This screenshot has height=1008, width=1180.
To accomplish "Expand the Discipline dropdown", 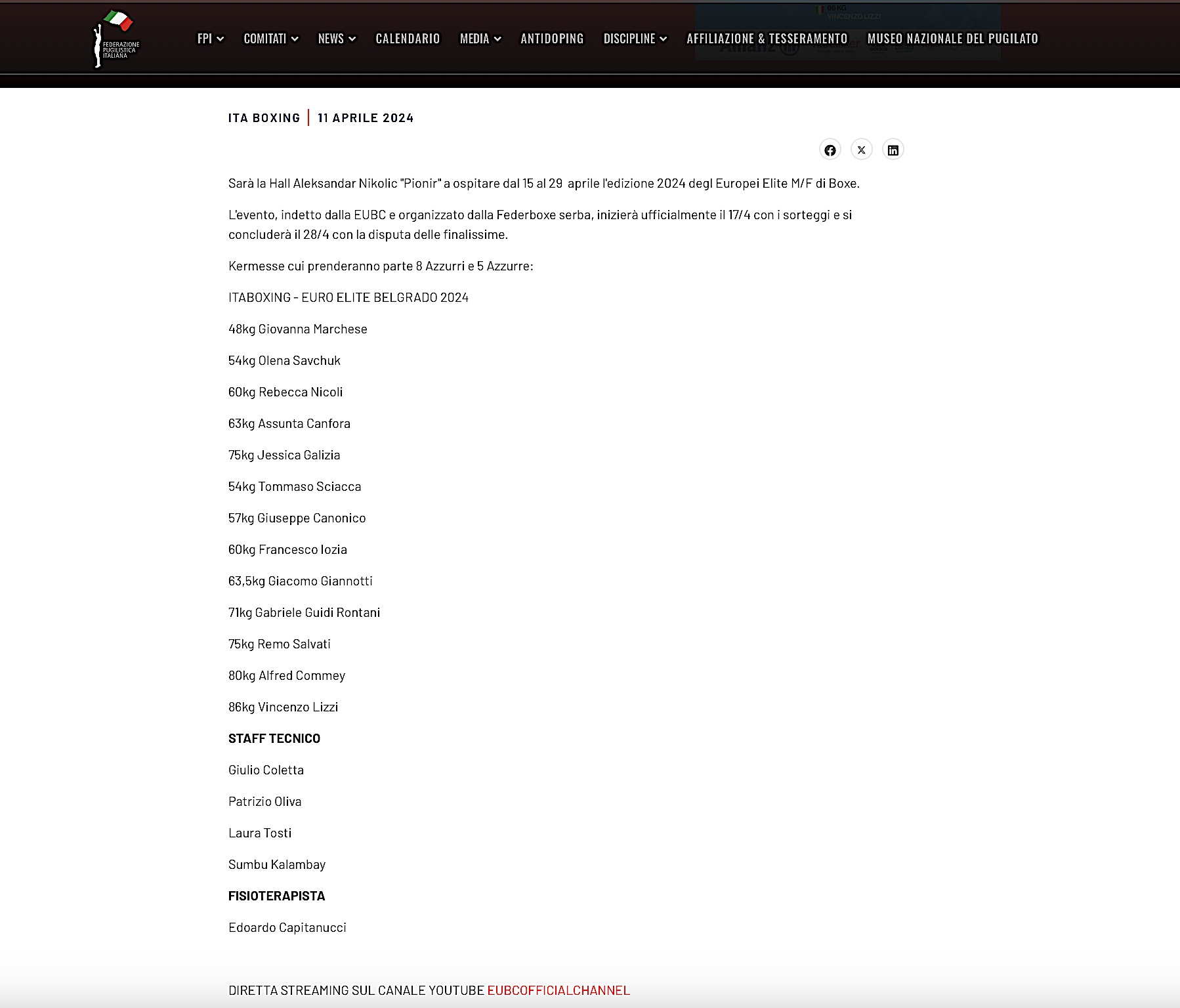I will tap(635, 39).
